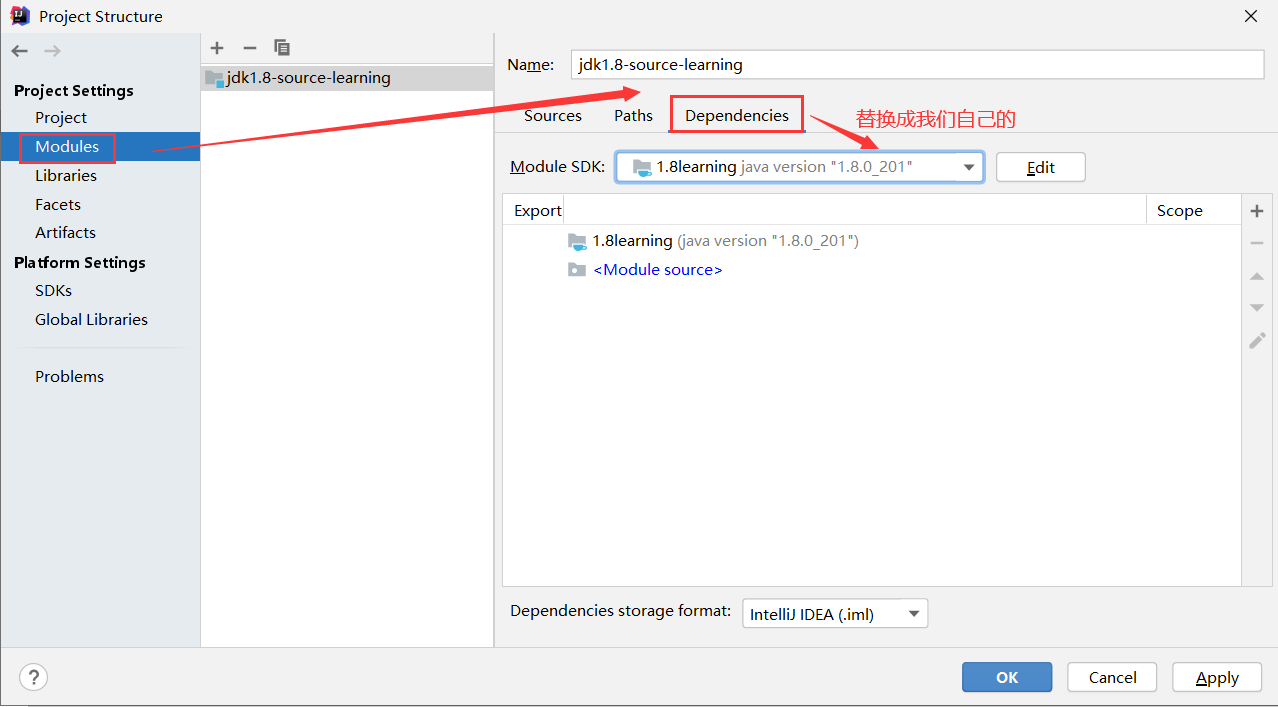
Task: Open Project settings section
Action: click(61, 118)
